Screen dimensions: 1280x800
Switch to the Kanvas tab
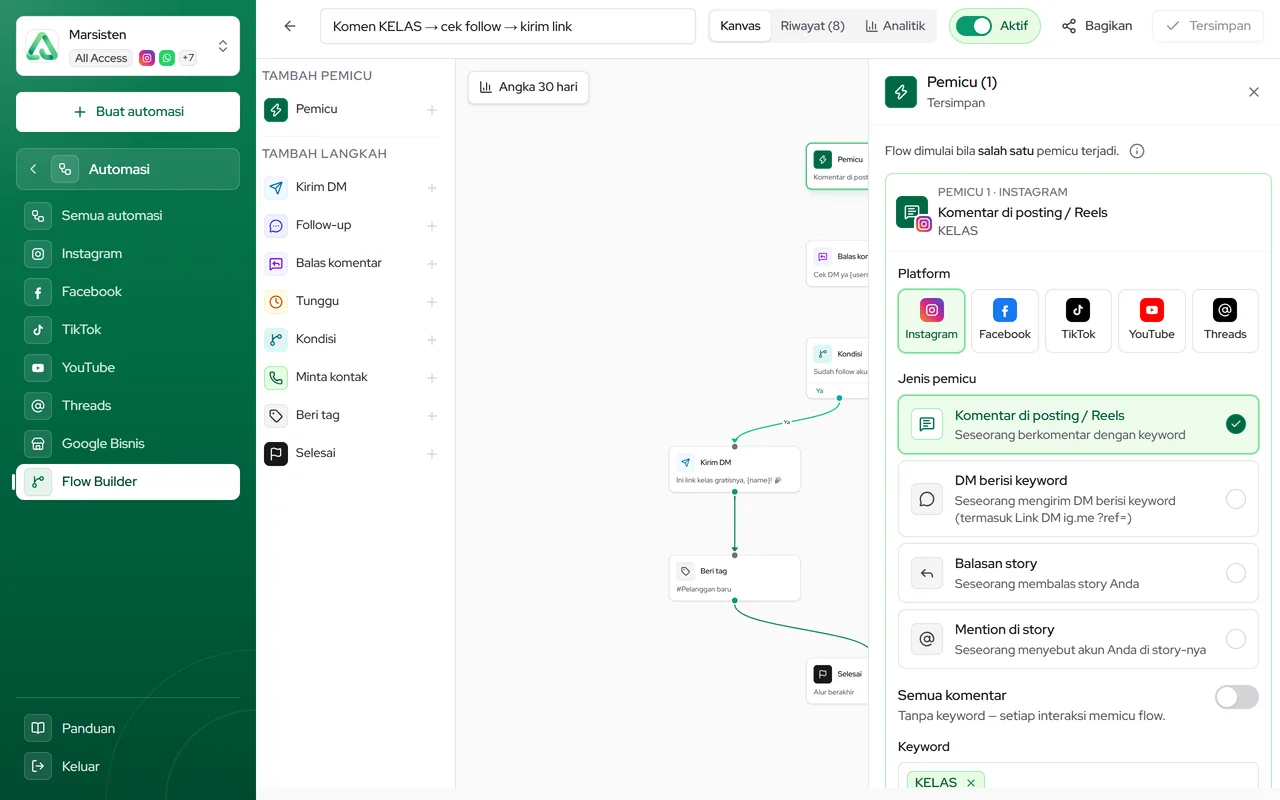740,26
